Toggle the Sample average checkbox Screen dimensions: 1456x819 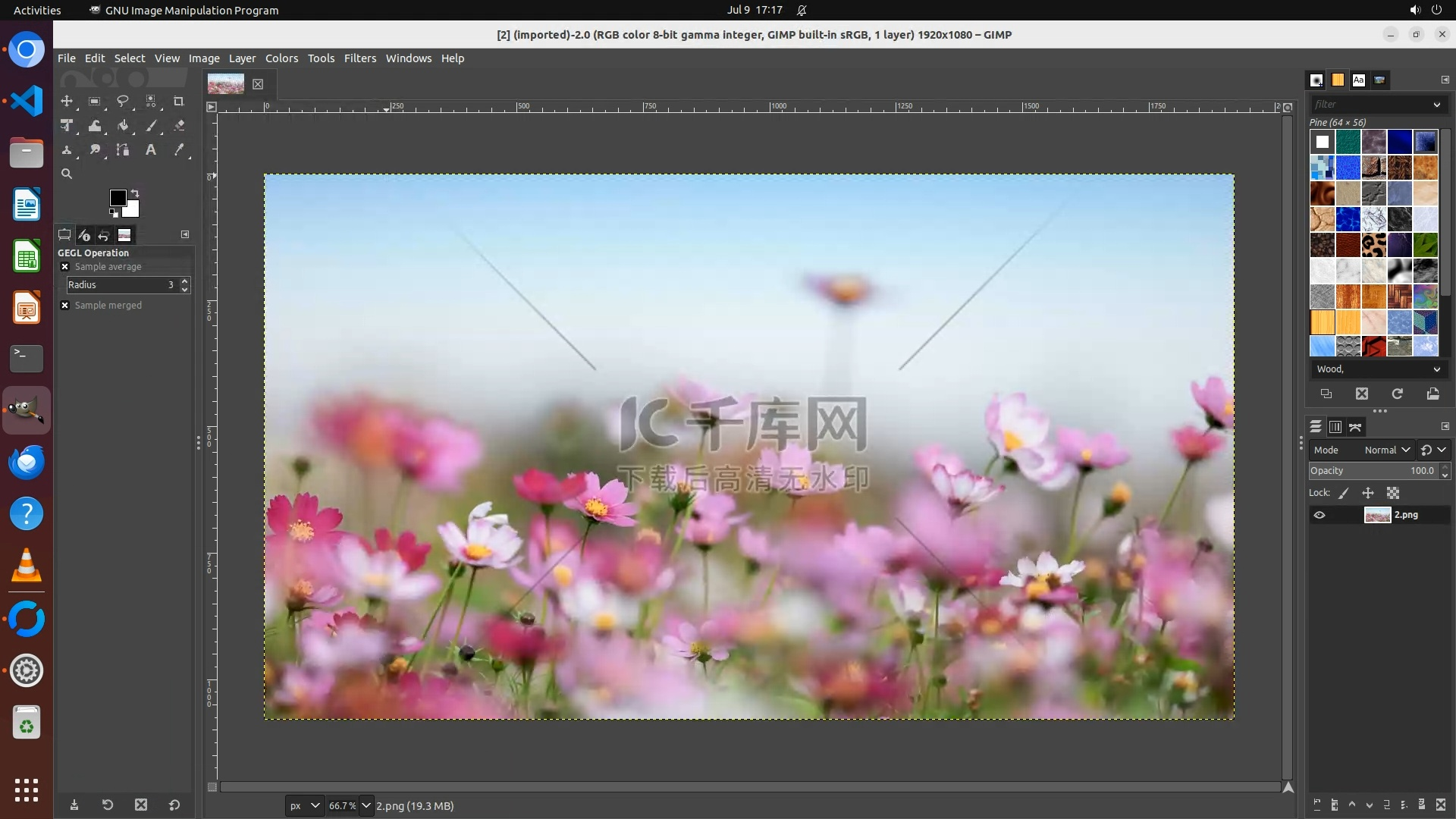(x=65, y=267)
